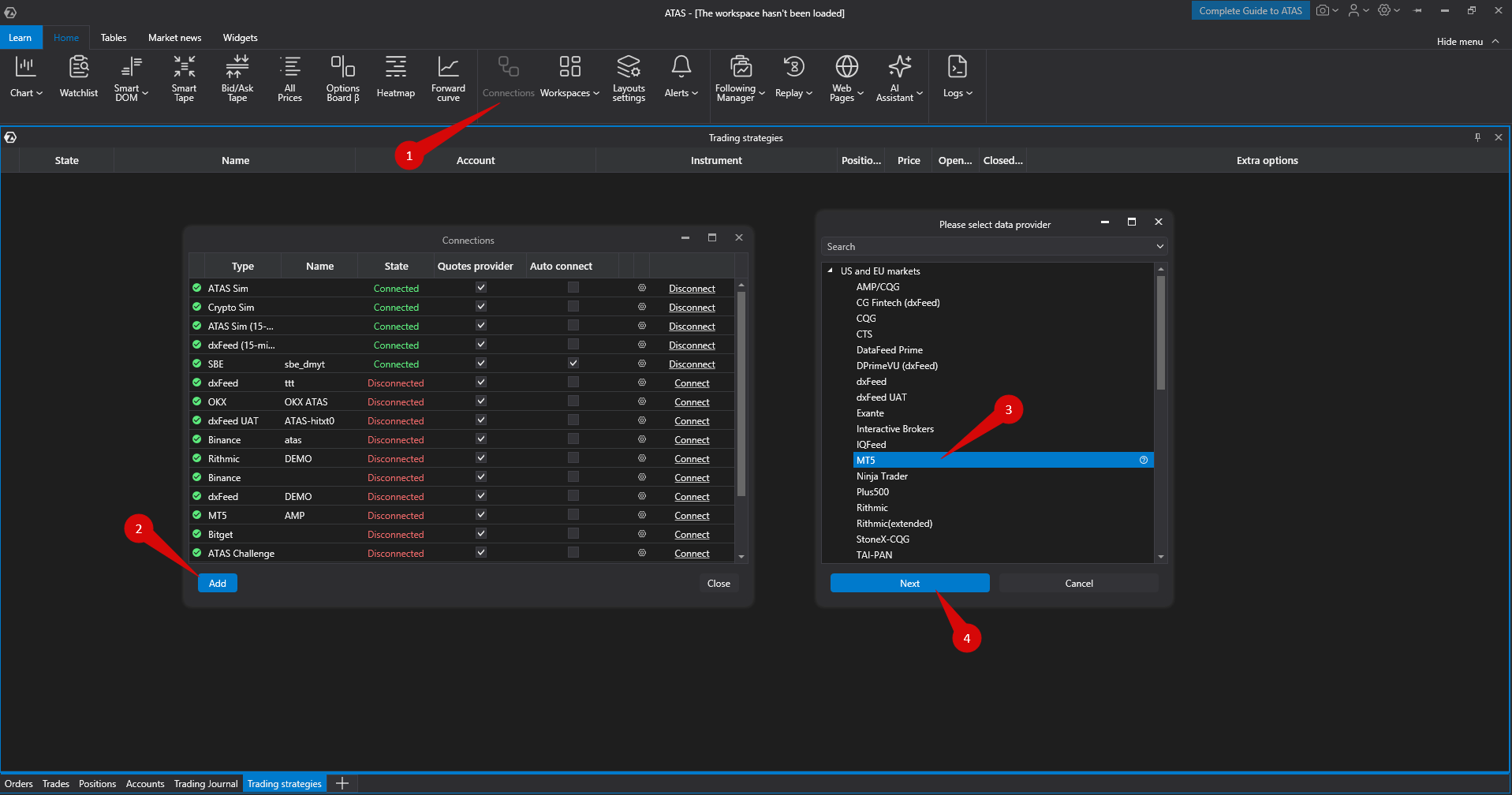Open Layouts settings
Screen dimensions: 1512x795
pos(629,77)
